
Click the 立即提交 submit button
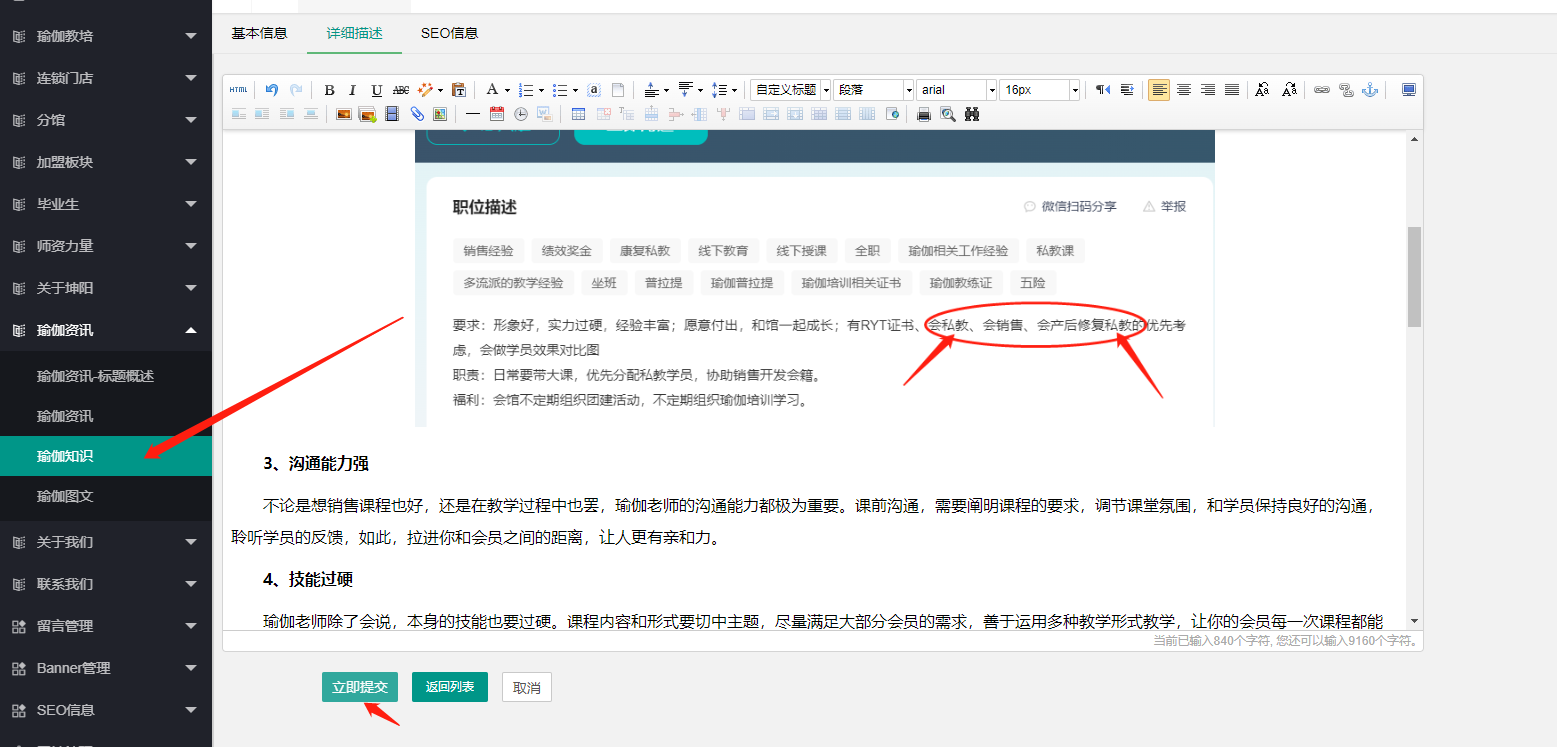[360, 688]
